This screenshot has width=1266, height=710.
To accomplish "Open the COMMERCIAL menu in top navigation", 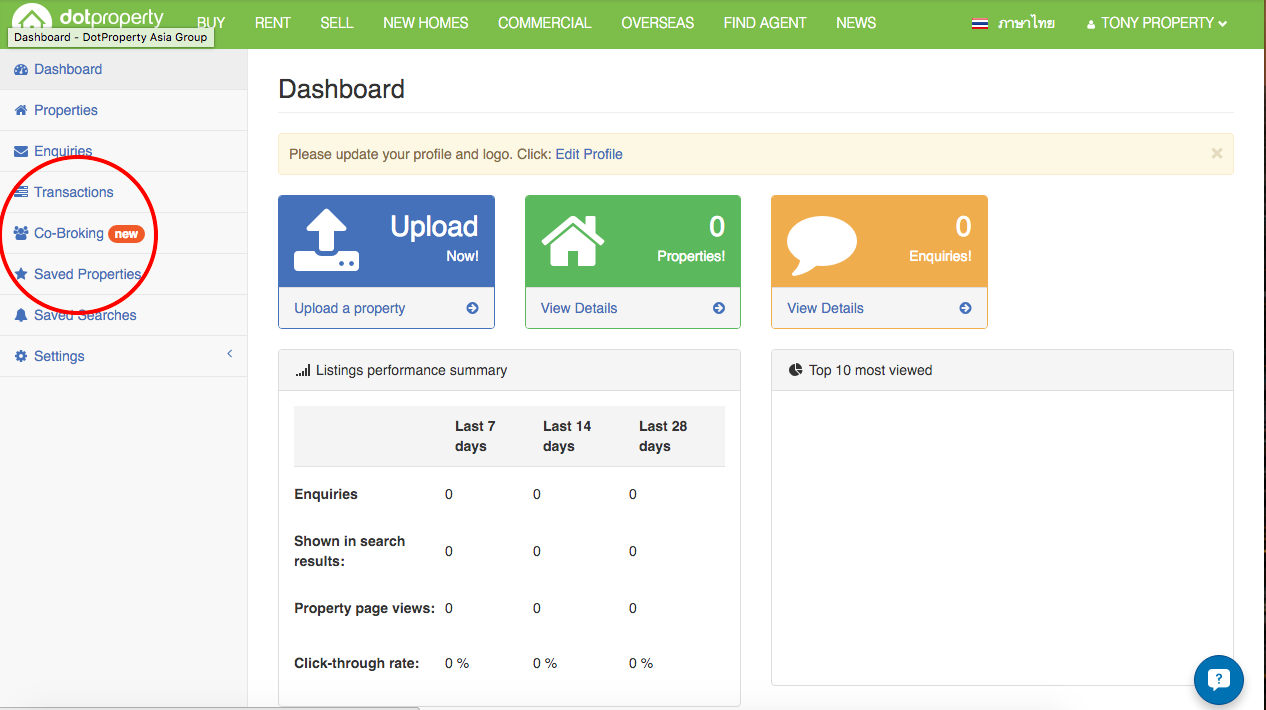I will pyautogui.click(x=544, y=23).
